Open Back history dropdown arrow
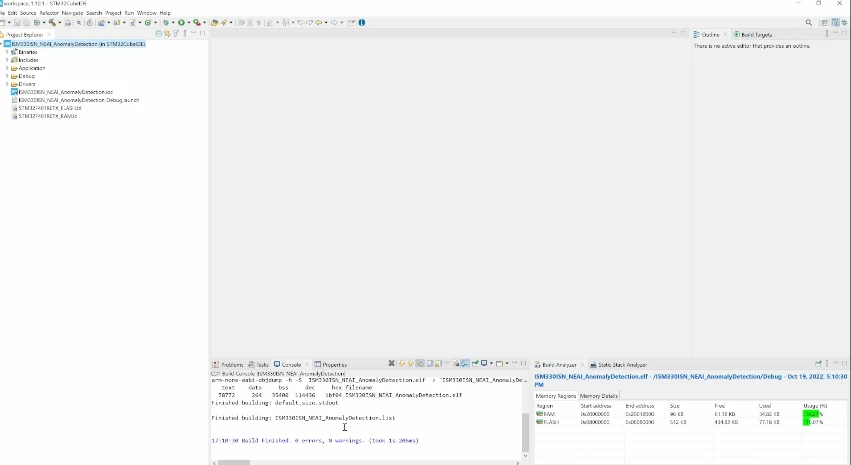Image resolution: width=851 pixels, height=465 pixels. click(x=326, y=22)
